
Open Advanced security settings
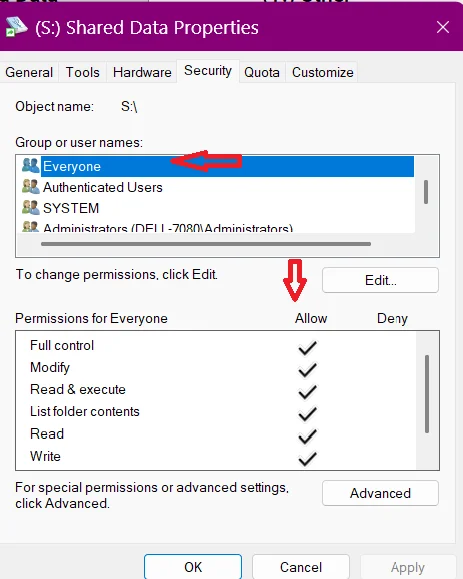380,493
